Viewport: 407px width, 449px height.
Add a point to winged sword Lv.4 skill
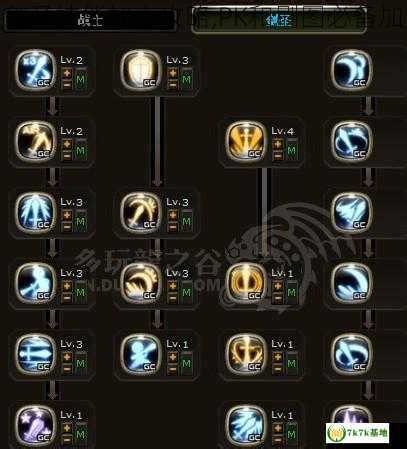click(x=278, y=144)
